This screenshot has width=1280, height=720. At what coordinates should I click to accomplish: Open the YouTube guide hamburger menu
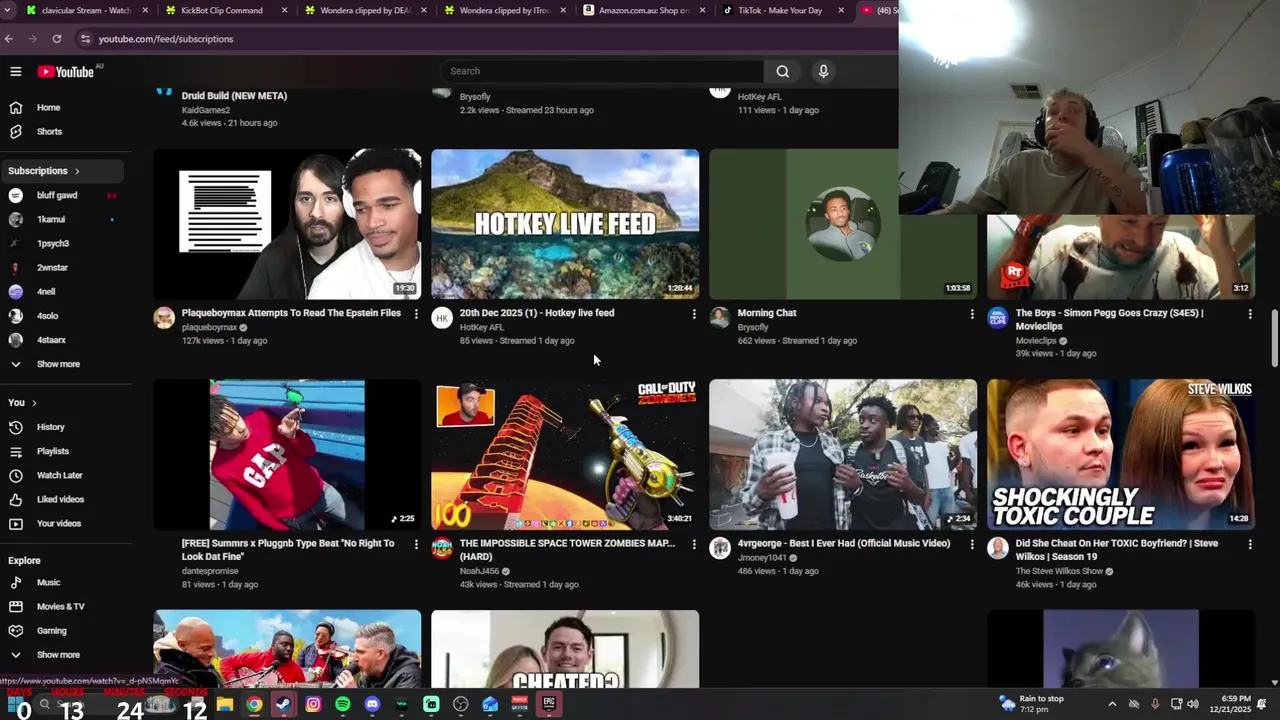pos(16,71)
